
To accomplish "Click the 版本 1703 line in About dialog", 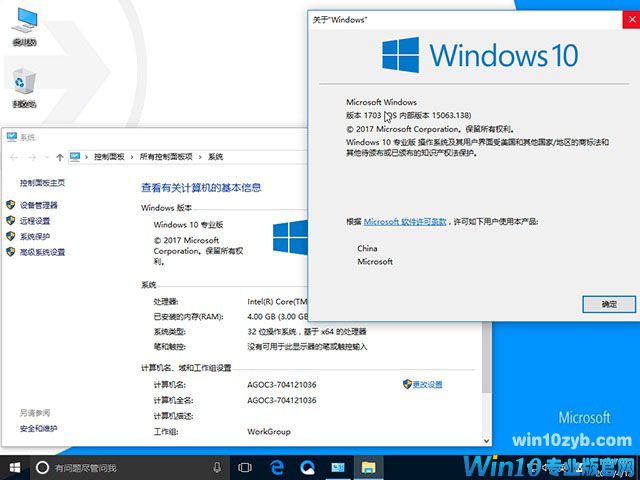I will (x=409, y=116).
